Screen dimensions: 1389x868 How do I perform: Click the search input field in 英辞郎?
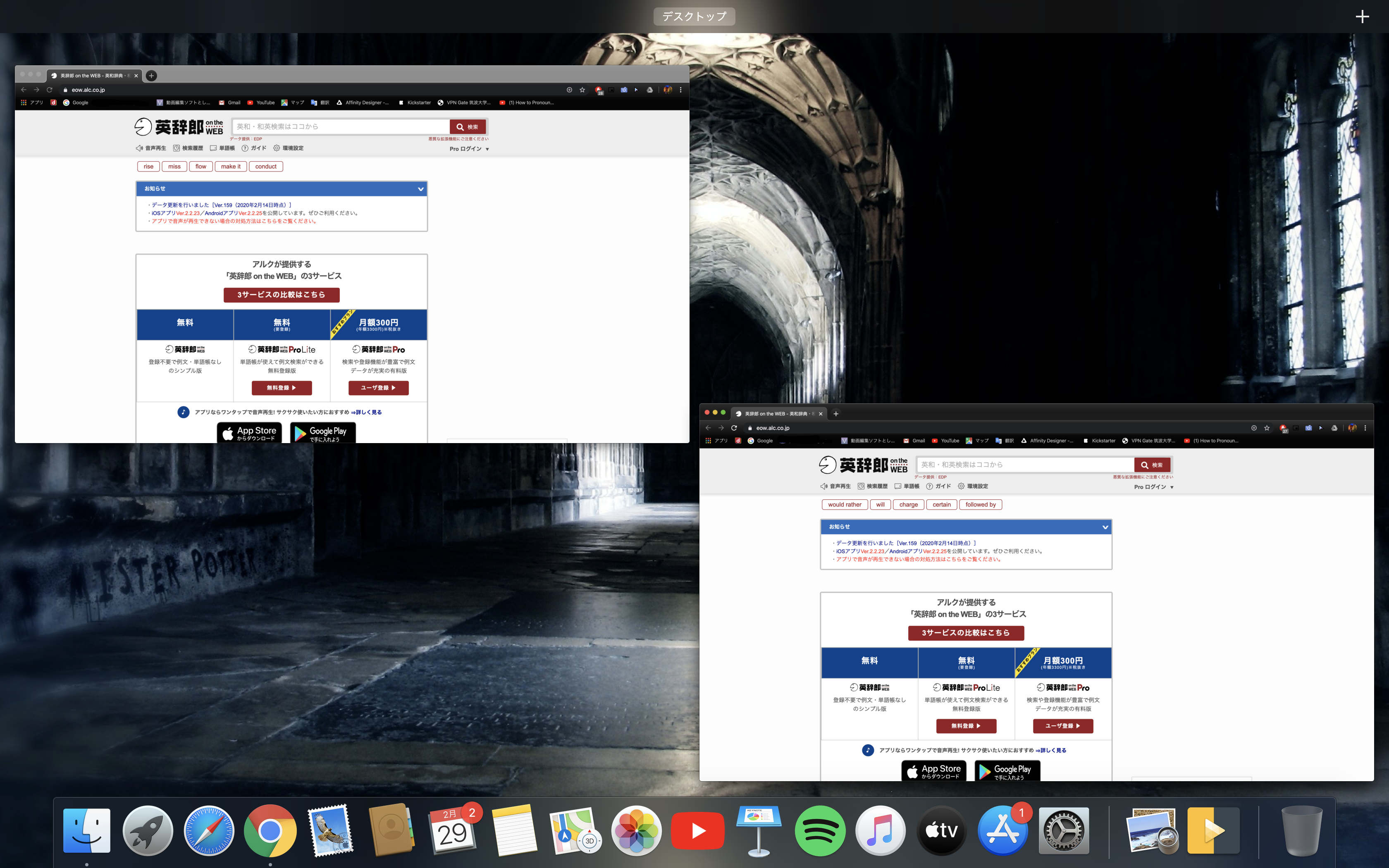coord(340,126)
